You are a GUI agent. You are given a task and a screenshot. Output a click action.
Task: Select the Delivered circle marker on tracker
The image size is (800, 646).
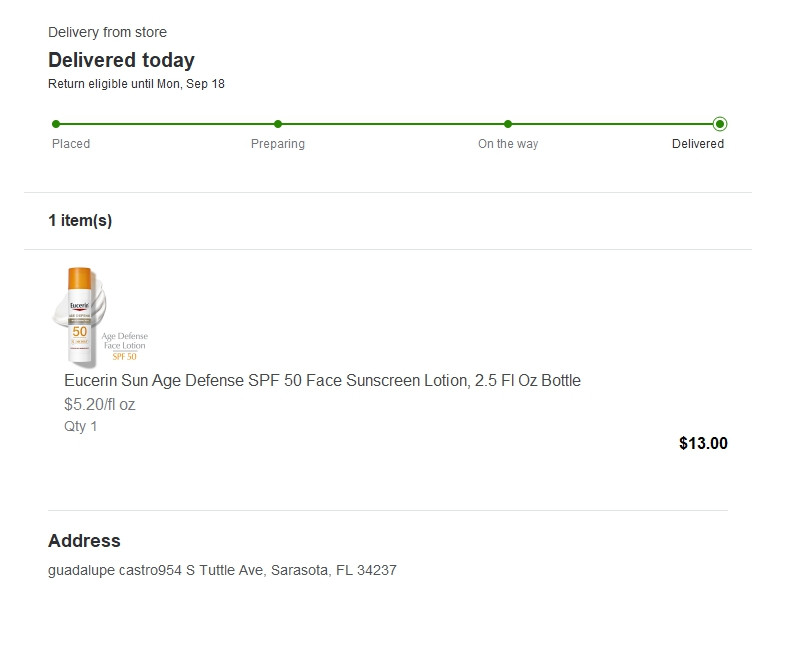coord(720,124)
